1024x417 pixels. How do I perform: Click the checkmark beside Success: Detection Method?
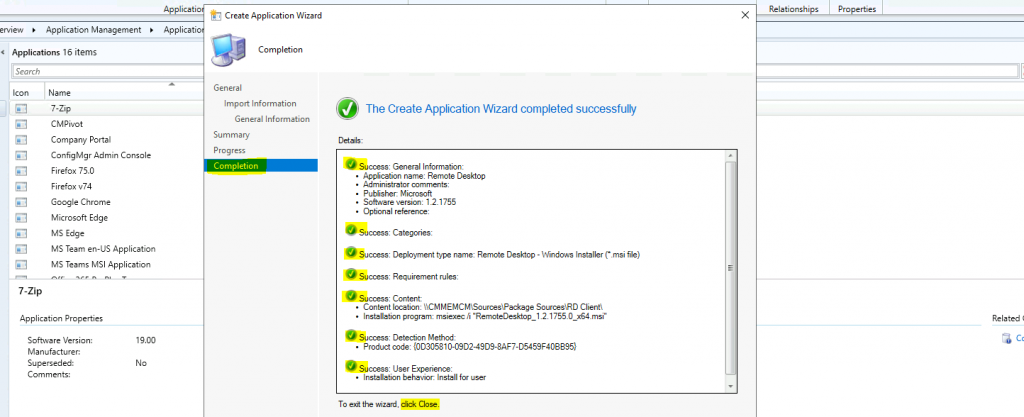(352, 335)
